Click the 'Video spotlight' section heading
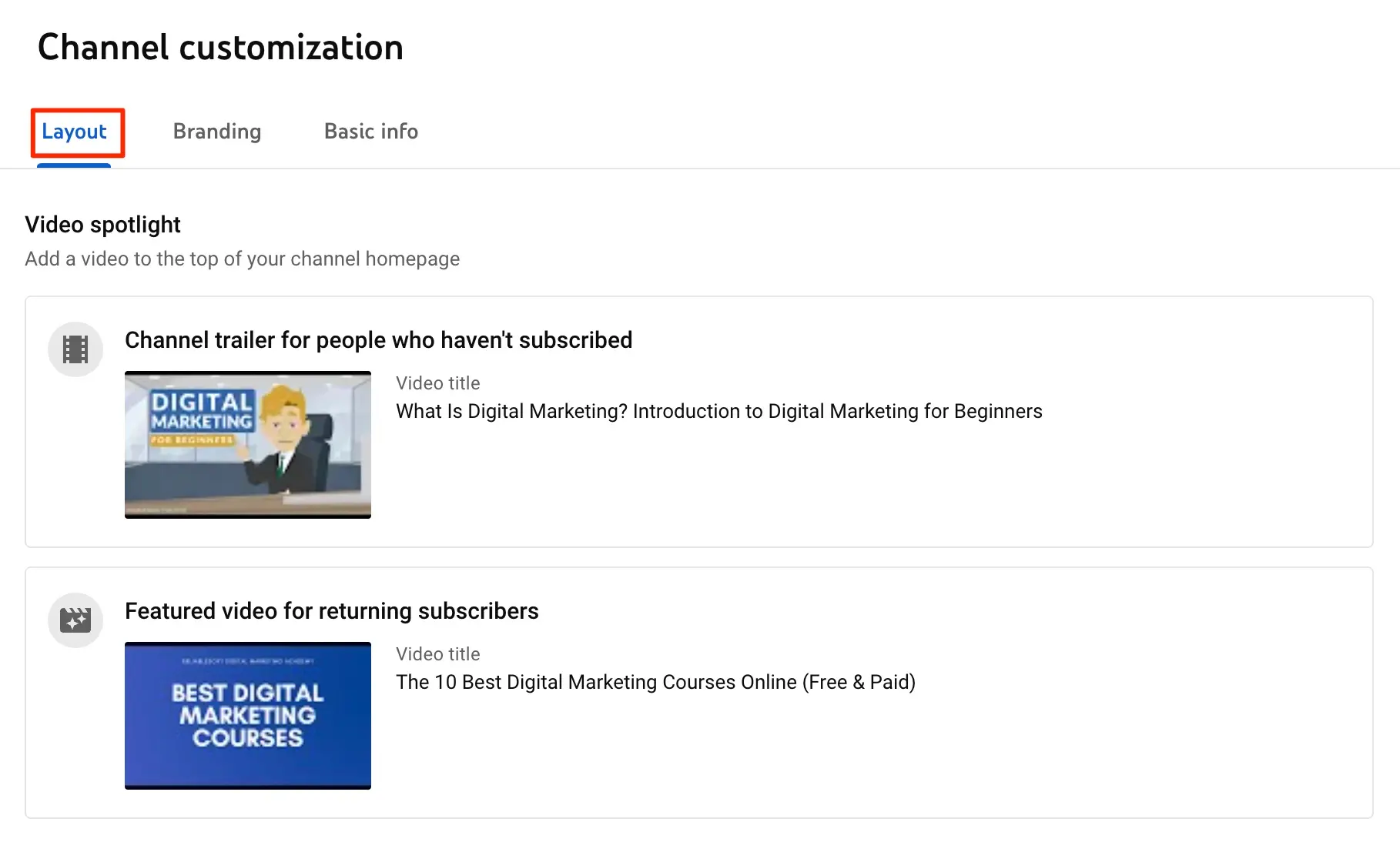 point(102,225)
